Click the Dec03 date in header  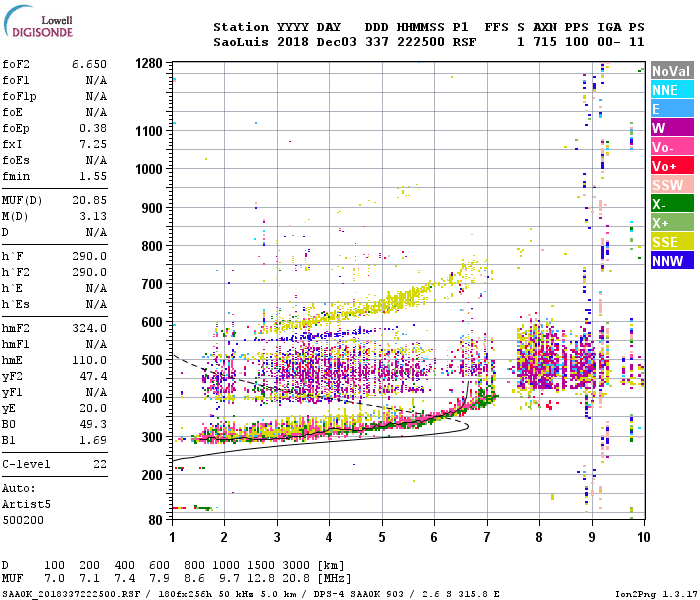(x=337, y=42)
